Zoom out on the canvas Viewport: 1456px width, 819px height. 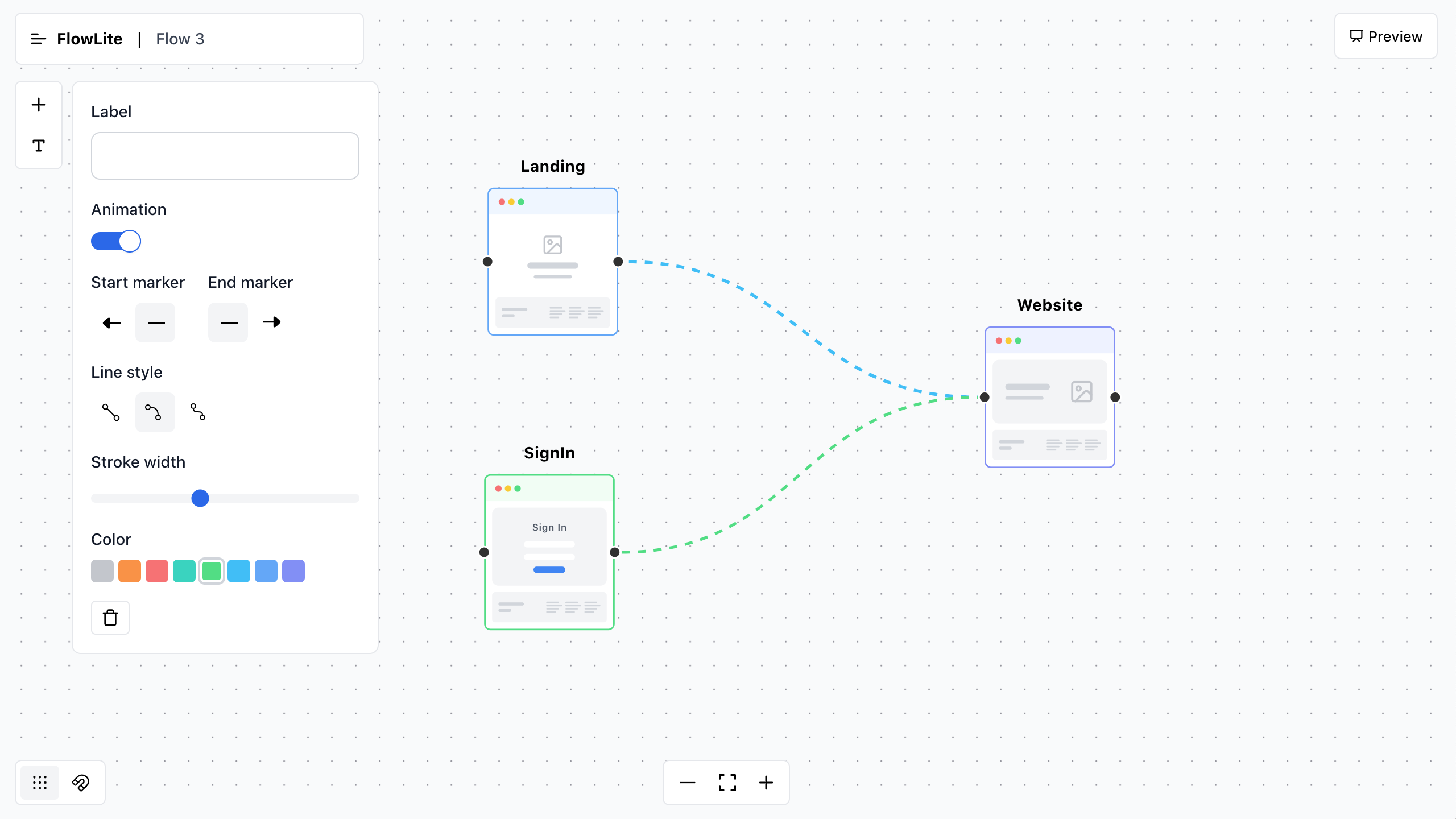[x=687, y=783]
